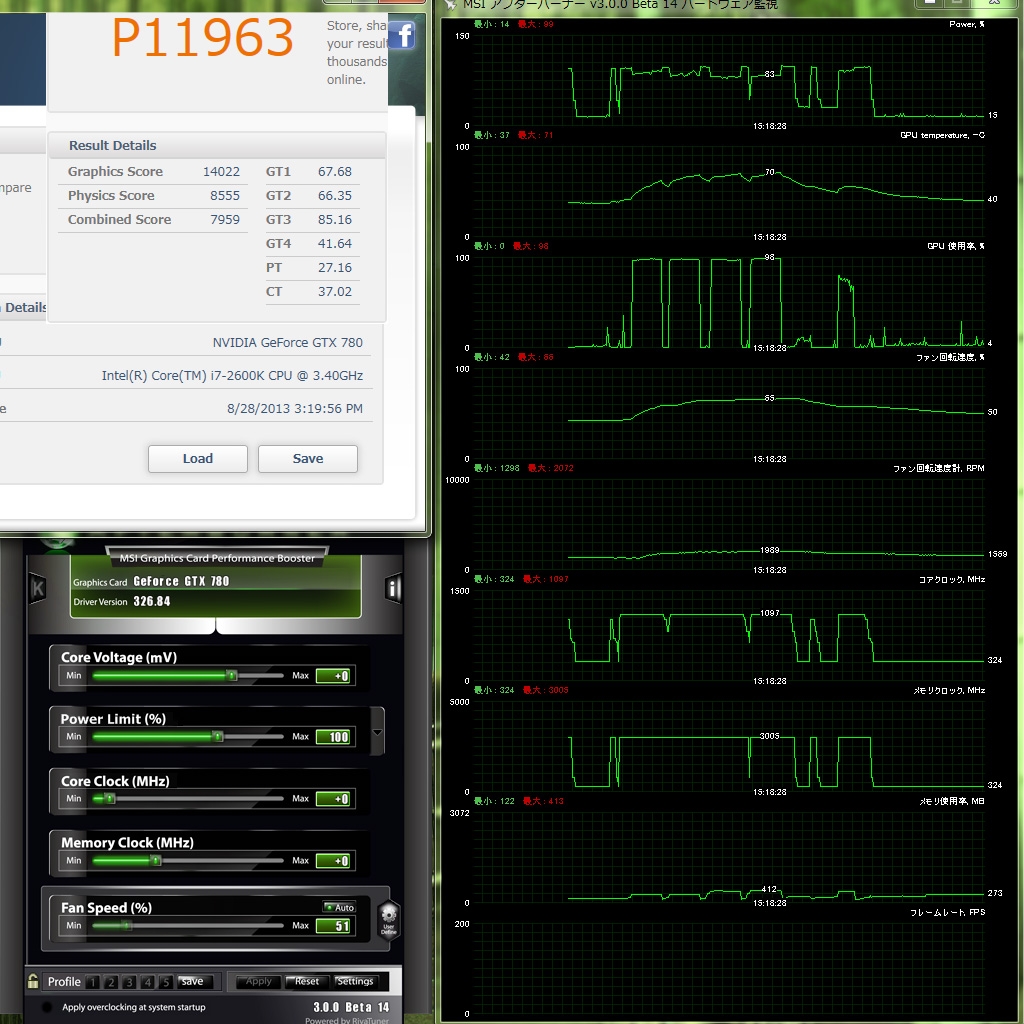The image size is (1024, 1024).
Task: Click the Apply button in Afterburner
Action: (259, 982)
